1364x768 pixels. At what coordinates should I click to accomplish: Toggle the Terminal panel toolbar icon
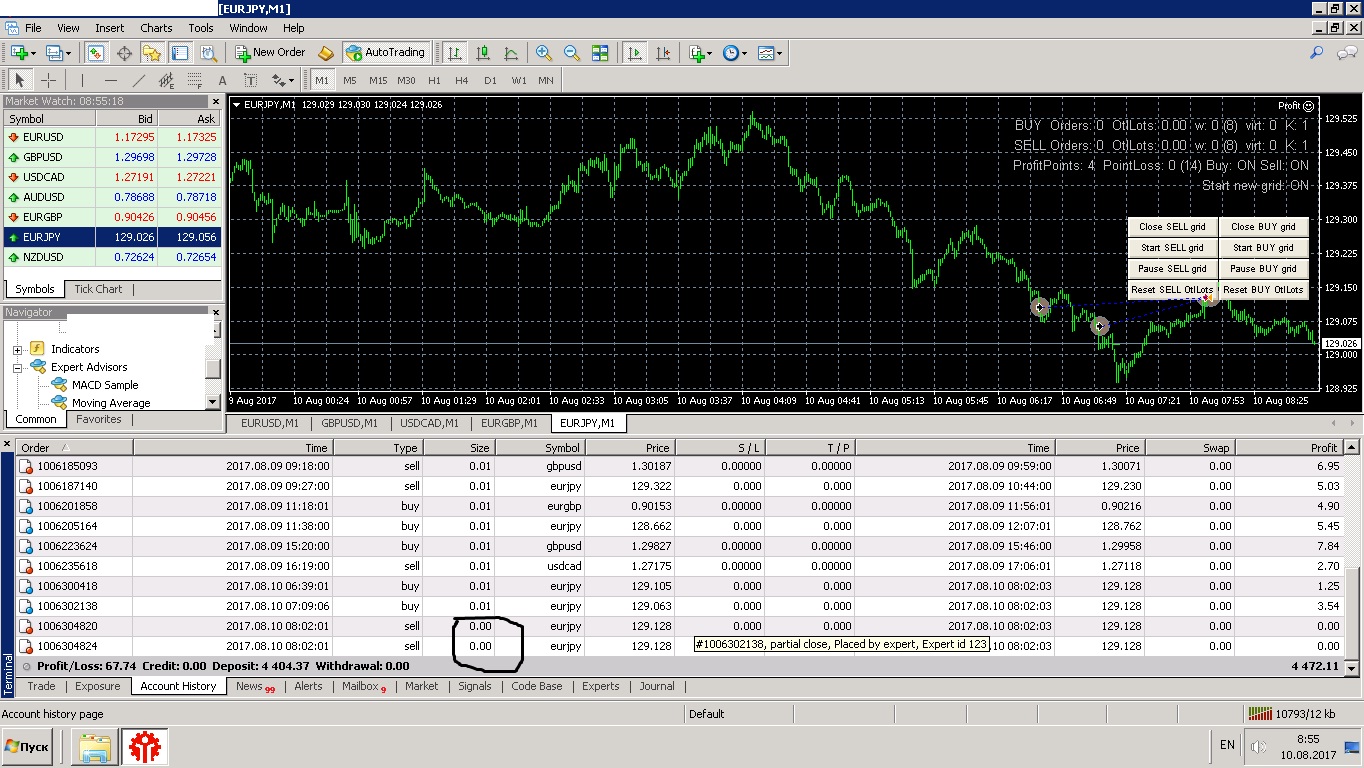coord(180,53)
